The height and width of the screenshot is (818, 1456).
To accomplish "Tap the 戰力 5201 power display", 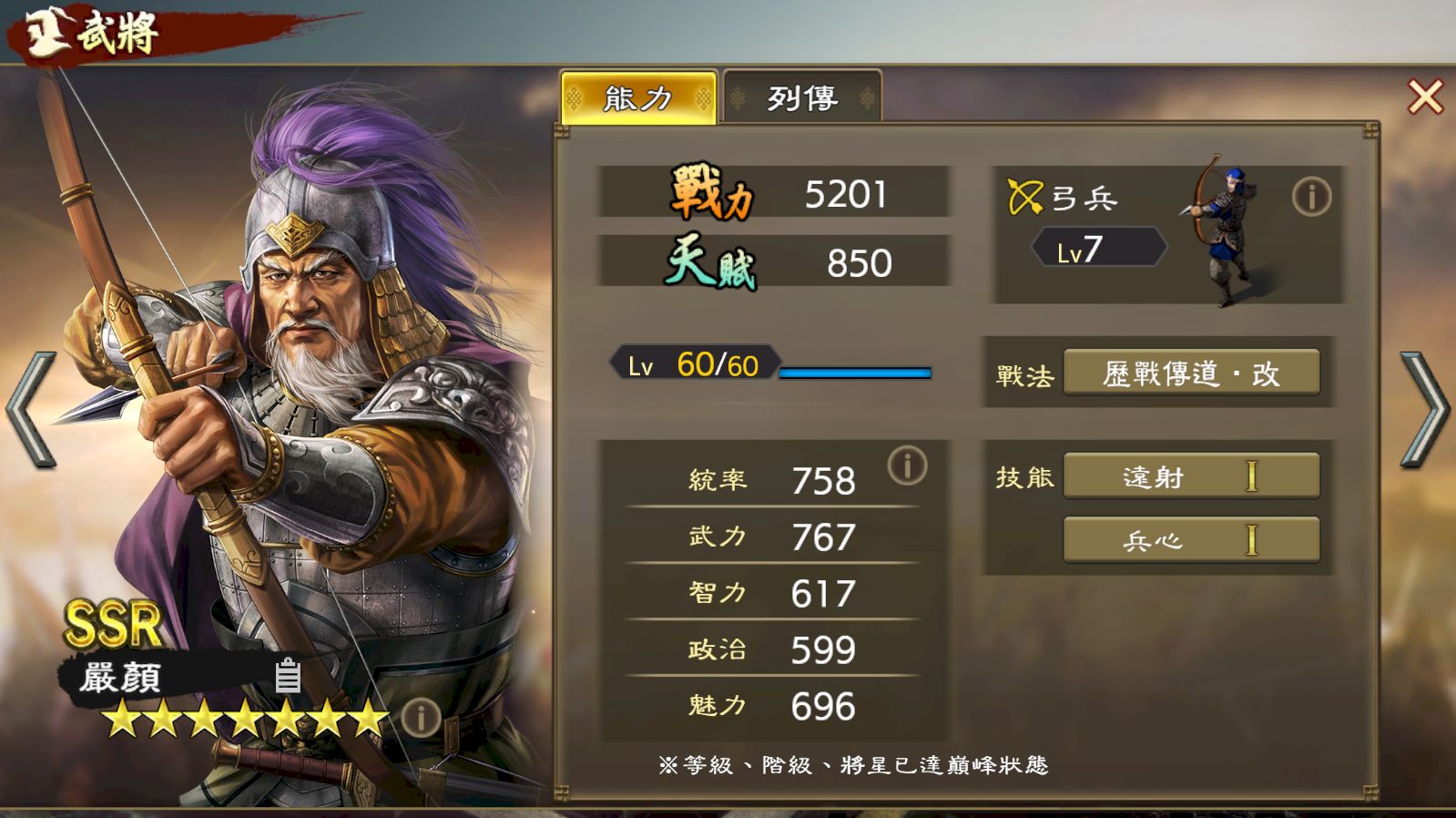I will (774, 192).
